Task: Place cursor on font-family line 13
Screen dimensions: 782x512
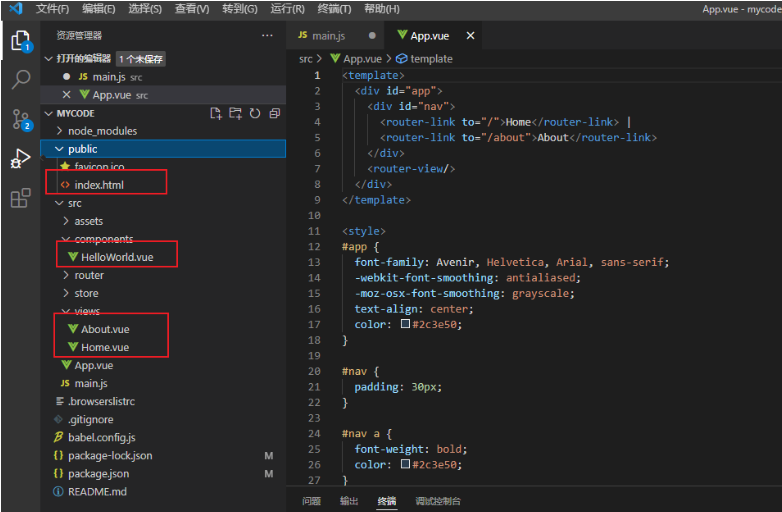Action: 512,262
